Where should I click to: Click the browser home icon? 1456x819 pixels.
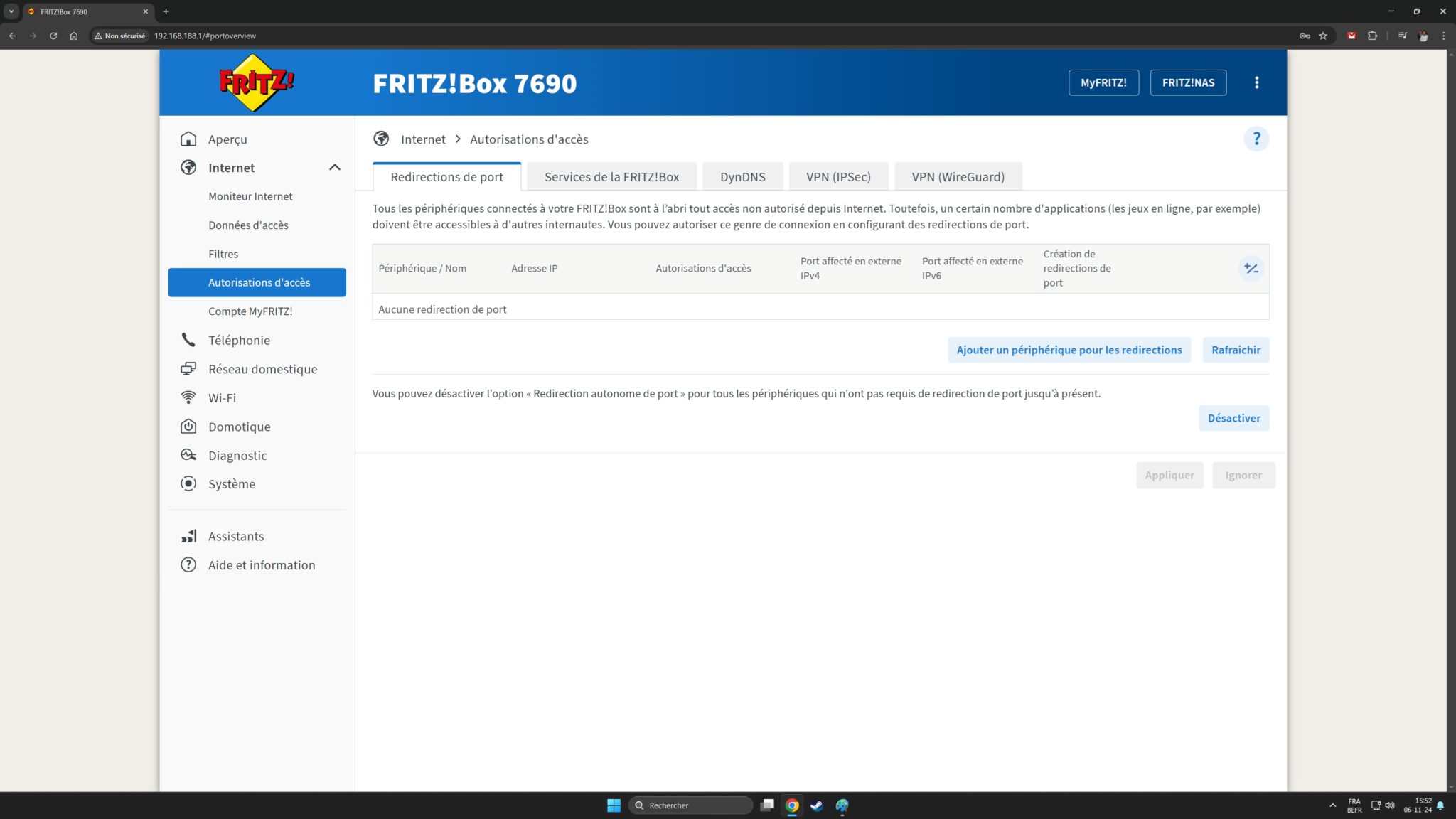point(74,36)
